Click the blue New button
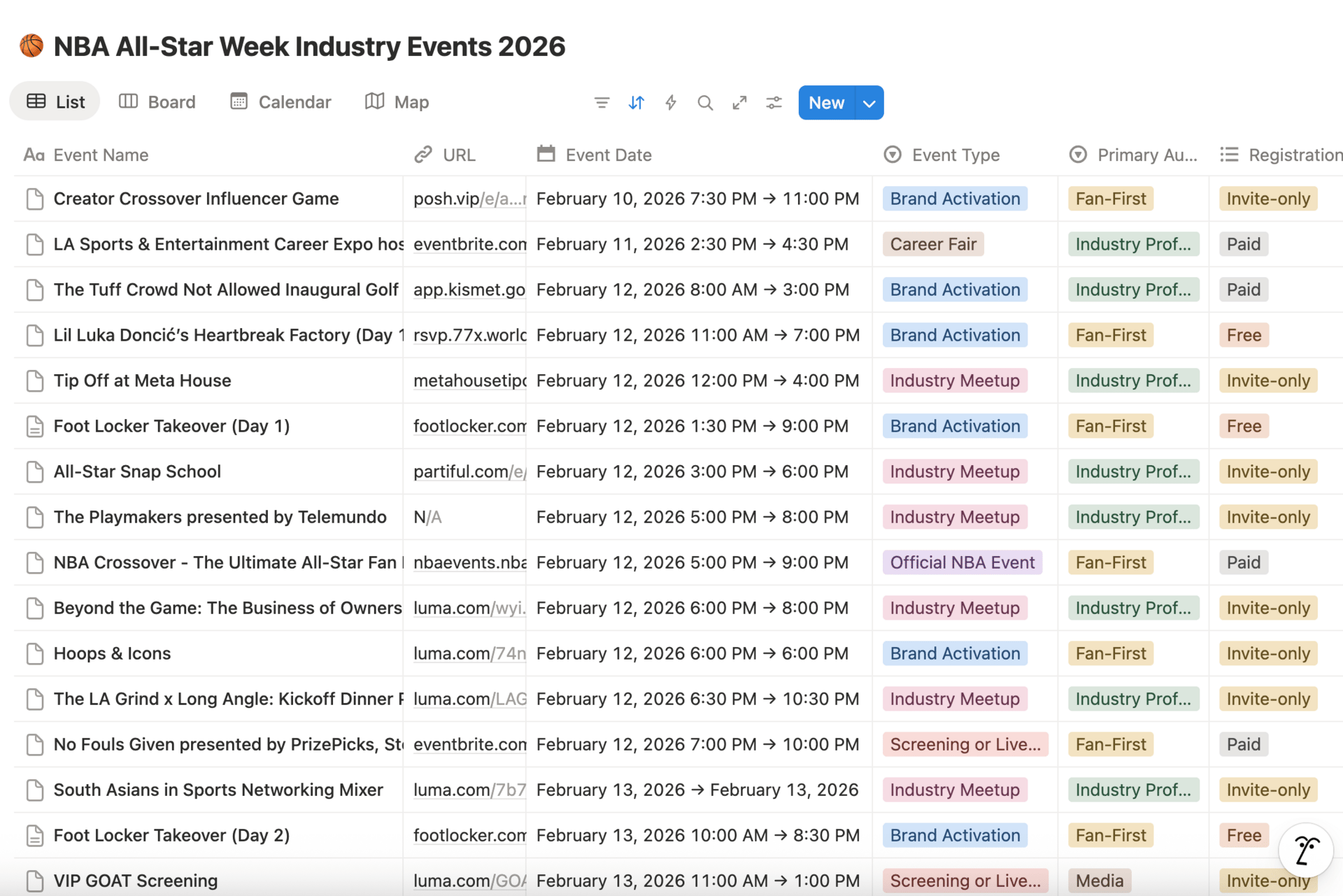Image resolution: width=1343 pixels, height=896 pixels. click(x=826, y=103)
